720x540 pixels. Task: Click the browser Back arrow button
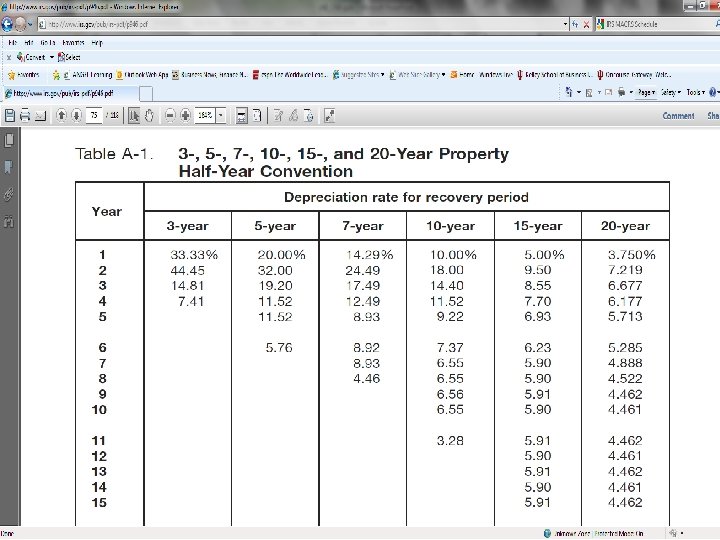click(x=7, y=24)
